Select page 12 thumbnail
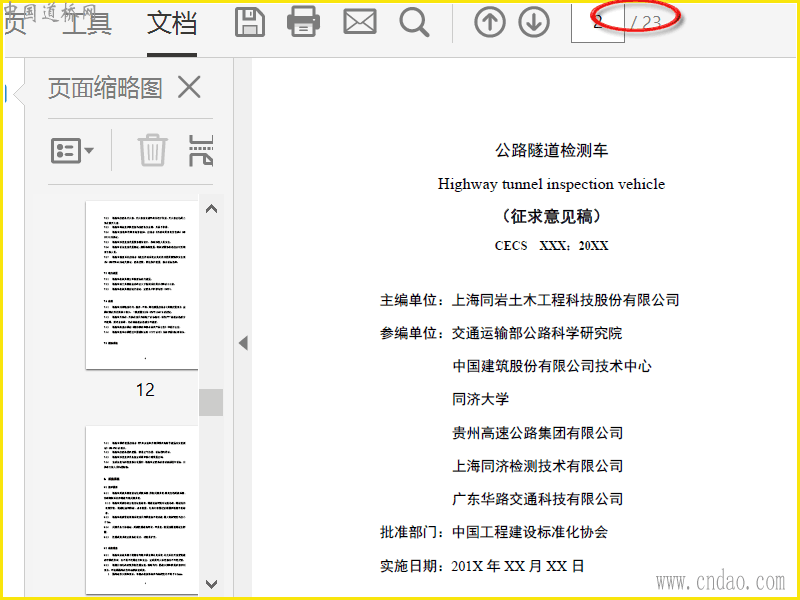Image resolution: width=800 pixels, height=600 pixels. pyautogui.click(x=142, y=285)
